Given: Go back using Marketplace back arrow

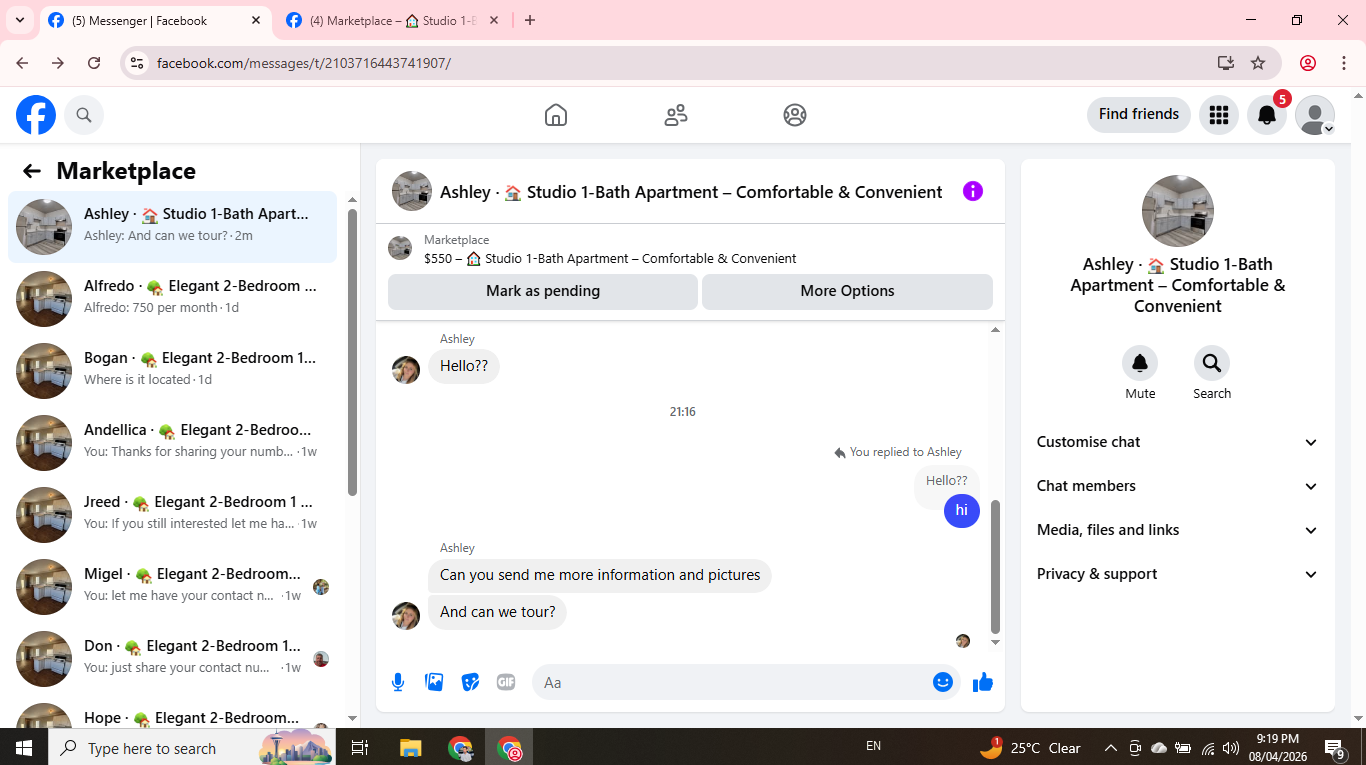Looking at the screenshot, I should click(32, 171).
